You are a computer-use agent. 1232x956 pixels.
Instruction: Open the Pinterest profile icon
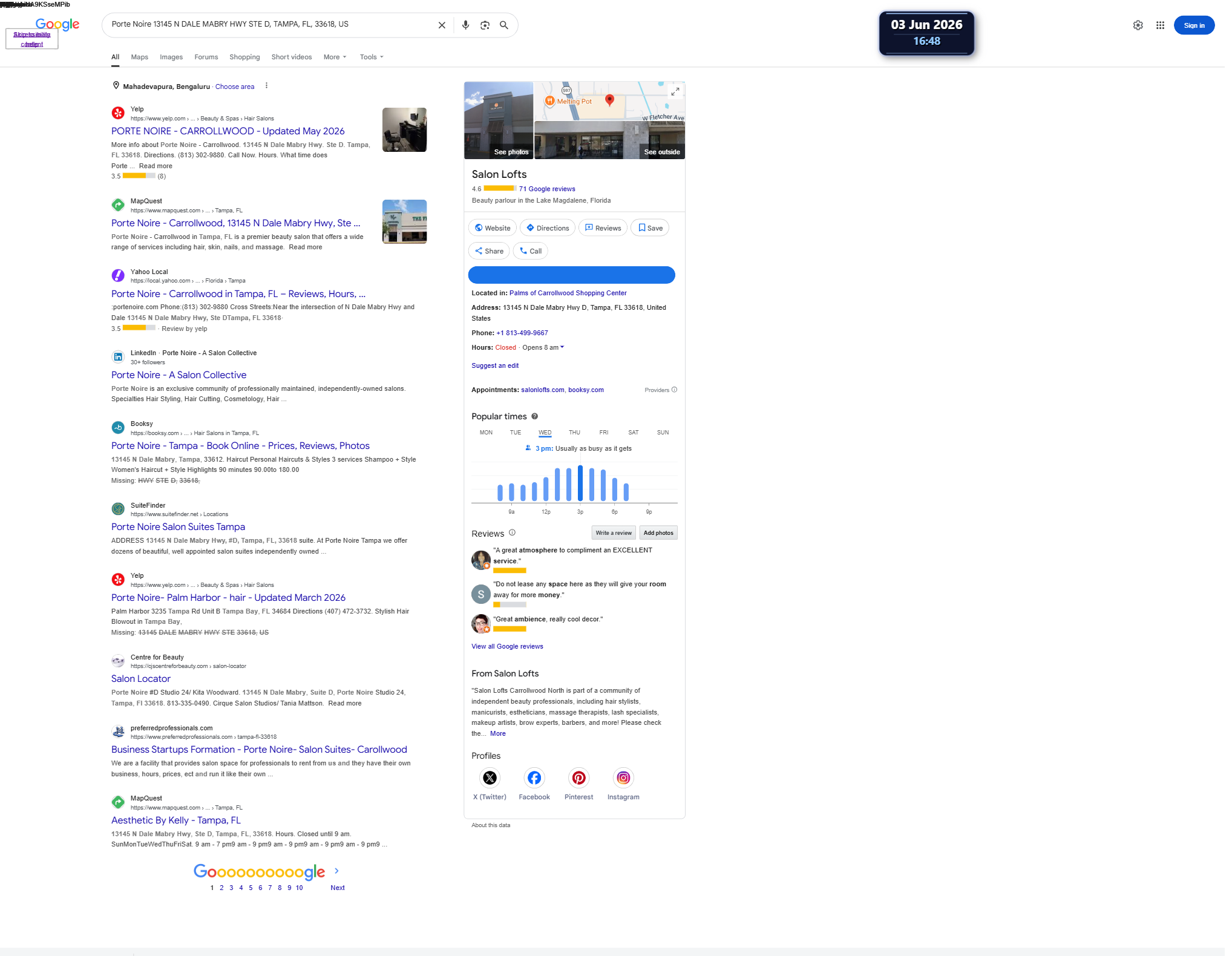578,778
